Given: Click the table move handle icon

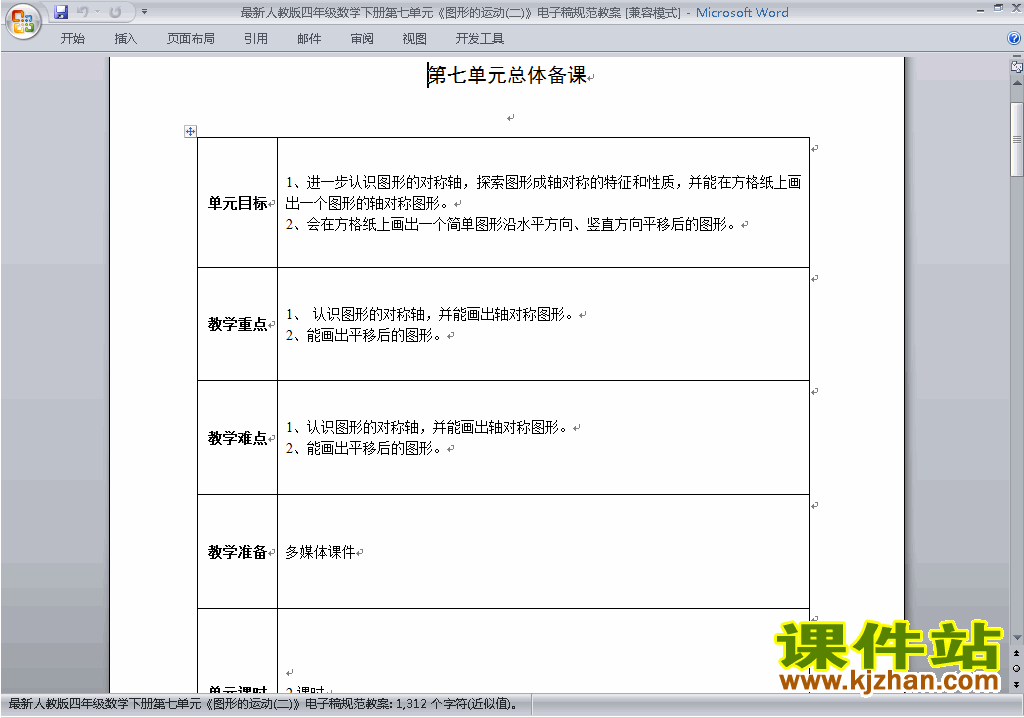Looking at the screenshot, I should [x=190, y=131].
